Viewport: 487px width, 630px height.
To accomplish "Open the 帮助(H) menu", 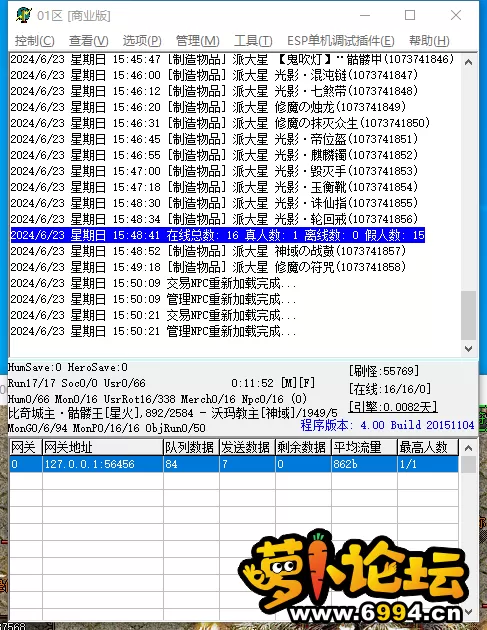I will pos(429,41).
